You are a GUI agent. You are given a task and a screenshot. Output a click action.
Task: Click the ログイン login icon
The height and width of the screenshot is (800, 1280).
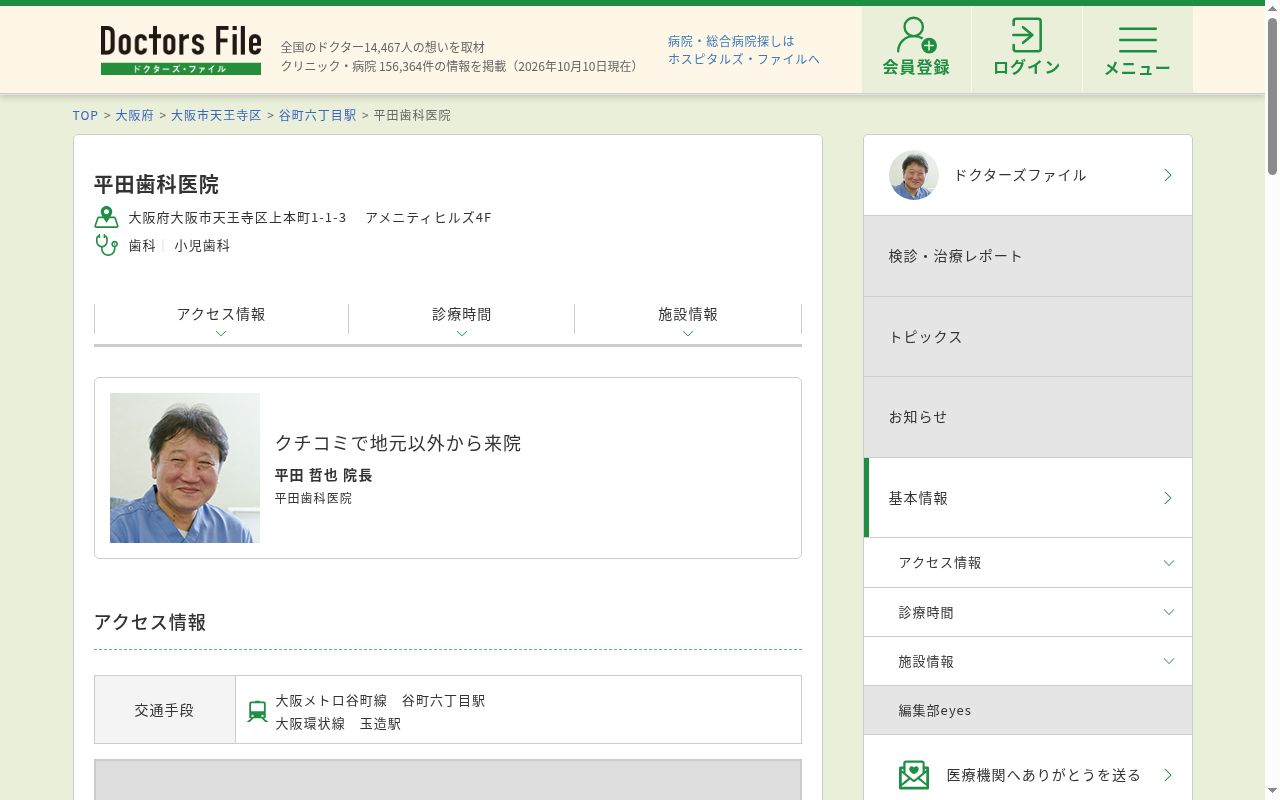pos(1026,49)
